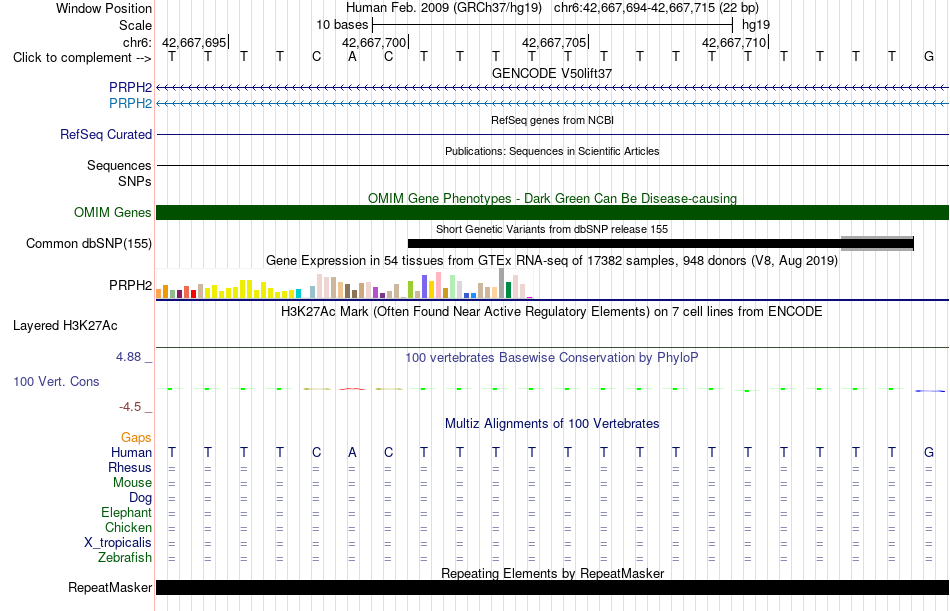Click the A base in the Human alignment row
950x611 pixels.
tap(352, 452)
